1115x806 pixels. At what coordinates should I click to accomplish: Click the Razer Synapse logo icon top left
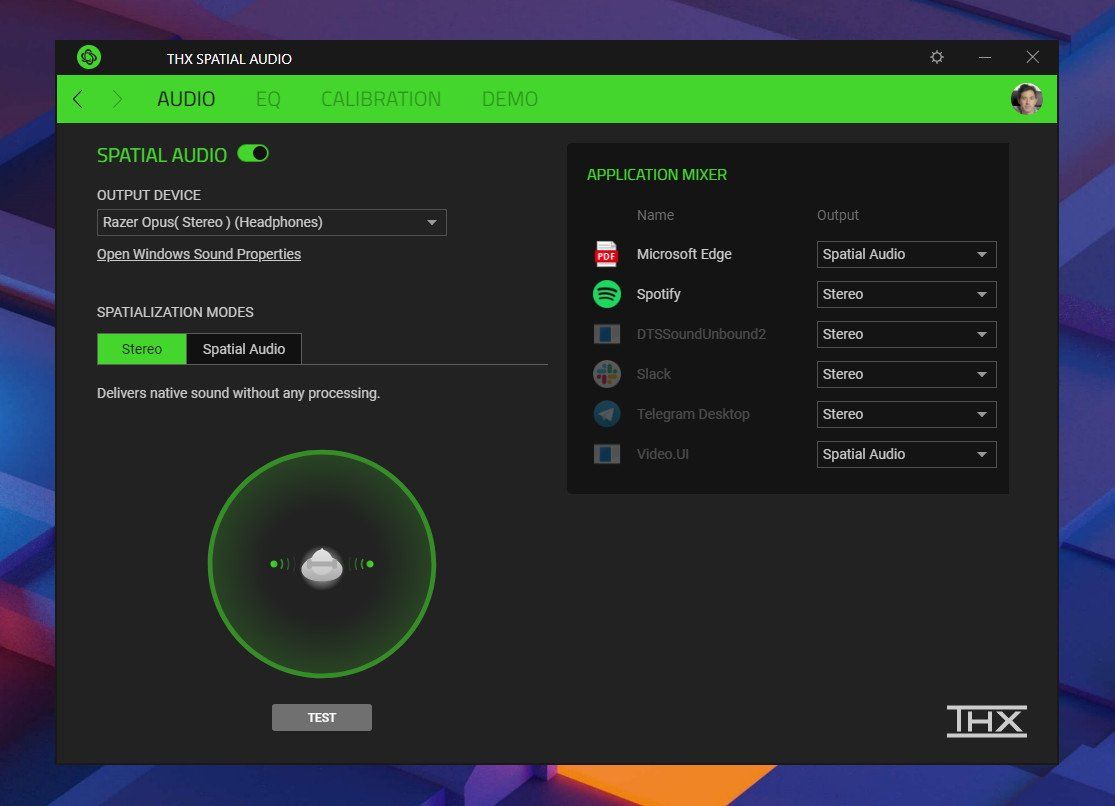click(88, 57)
